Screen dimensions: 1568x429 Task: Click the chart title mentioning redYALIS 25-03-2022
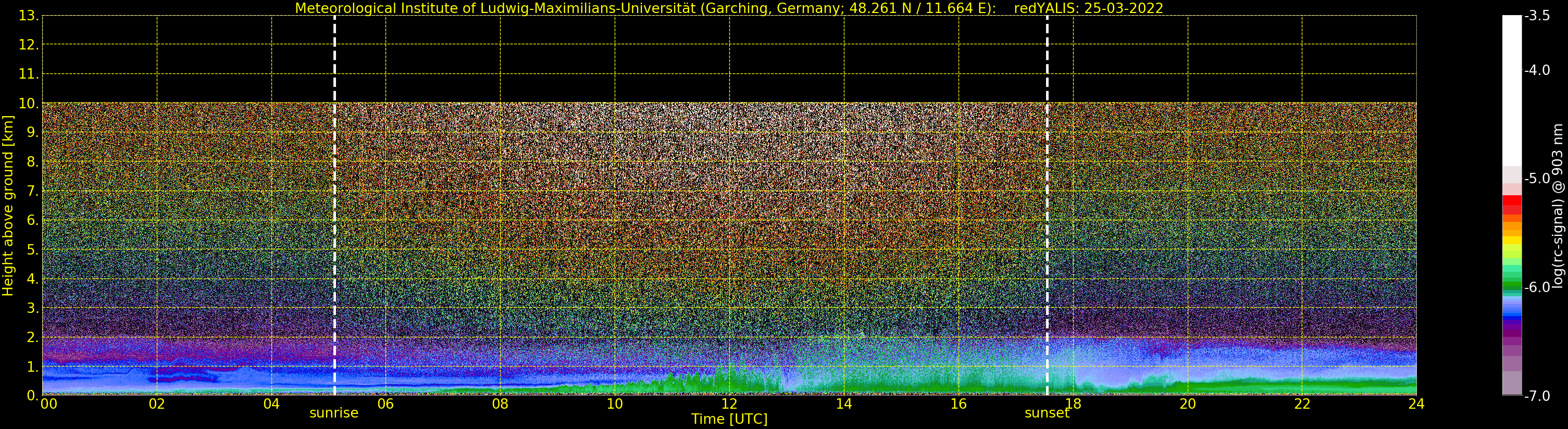[x=729, y=8]
